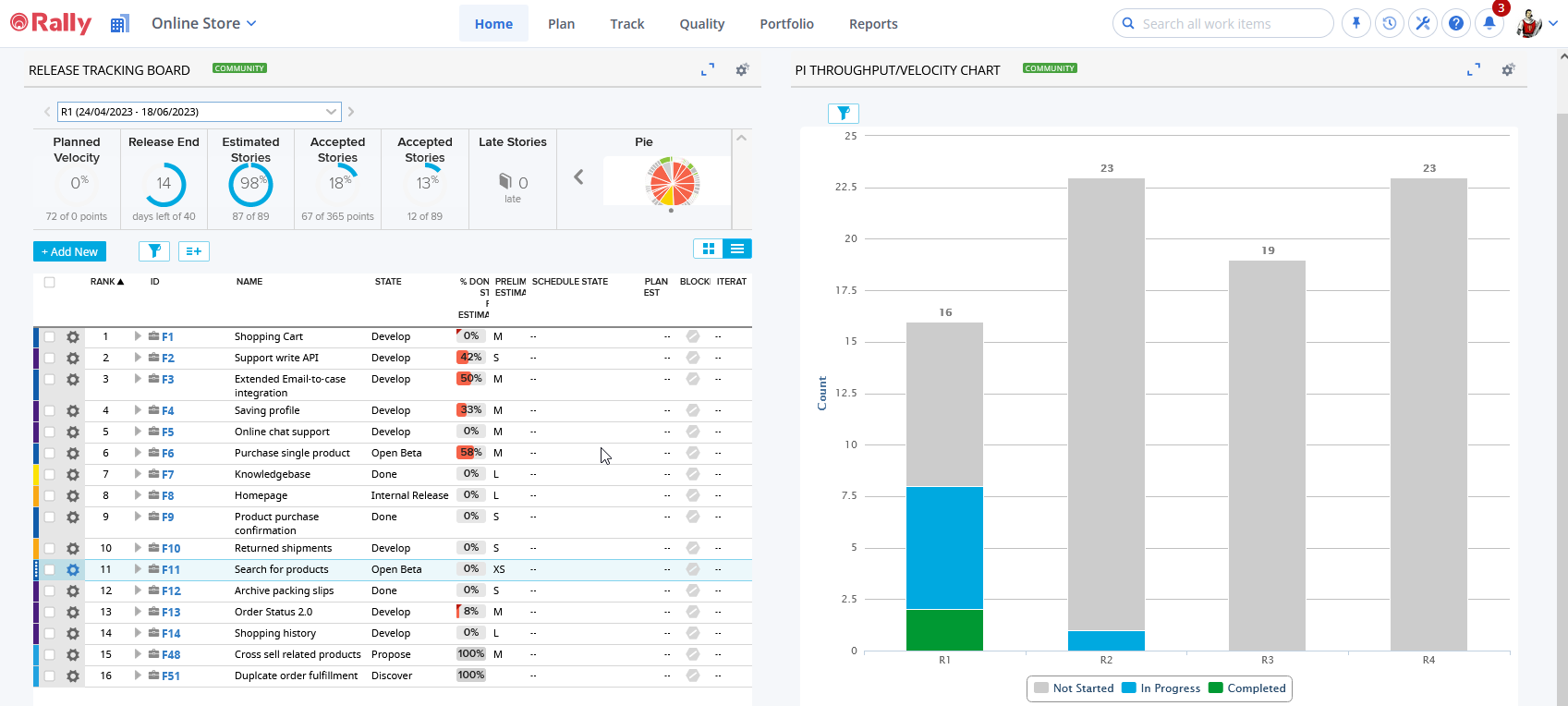Viewport: 1568px width, 706px height.
Task: Click the pin icon in top bar
Action: coord(1355,24)
